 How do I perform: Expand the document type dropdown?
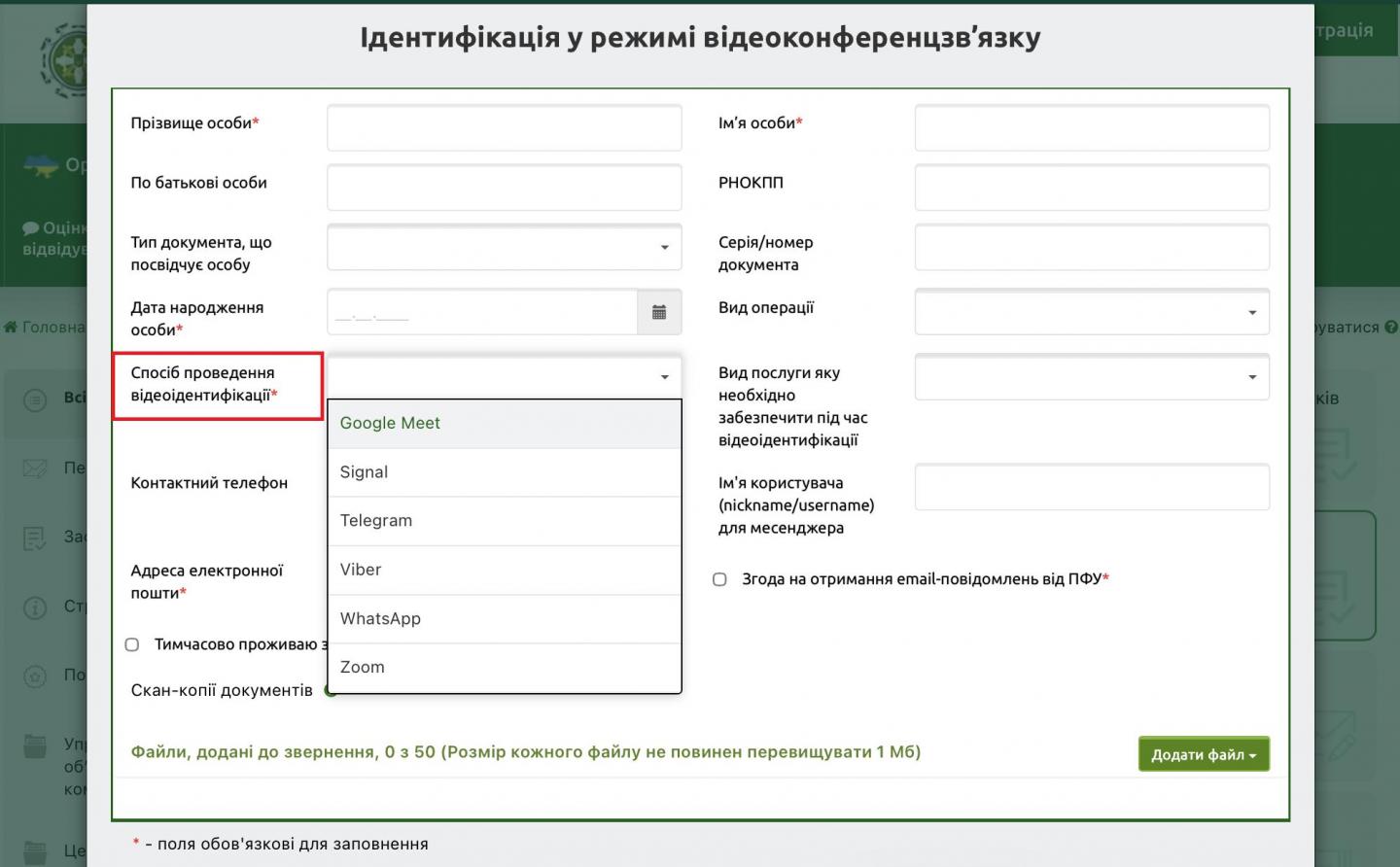(504, 248)
